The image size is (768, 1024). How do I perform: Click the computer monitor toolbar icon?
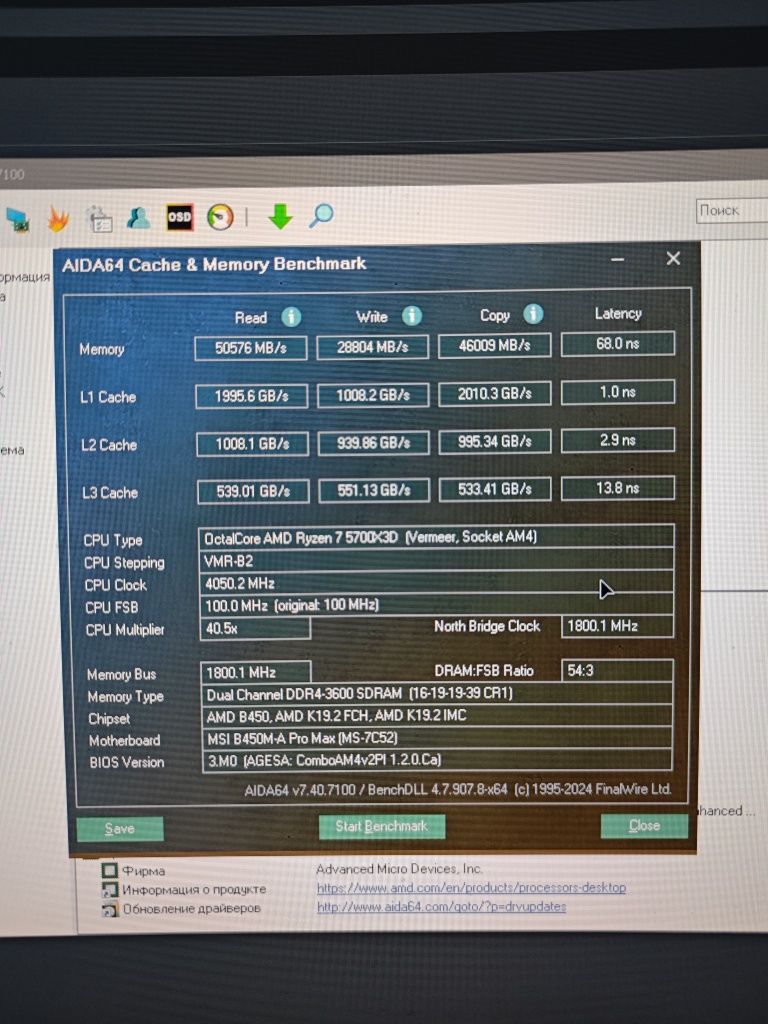[18, 220]
